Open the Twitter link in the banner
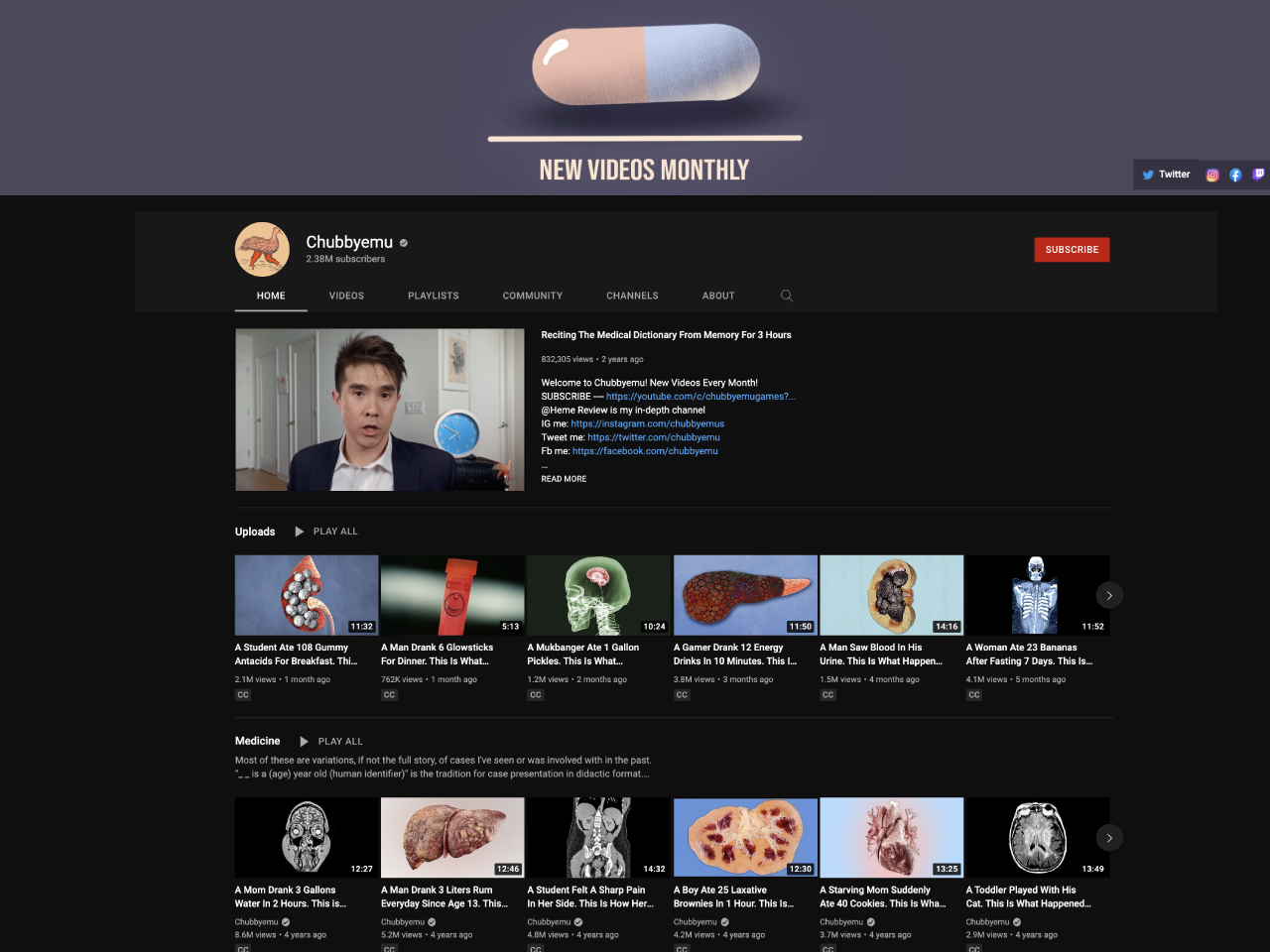The width and height of the screenshot is (1270, 952). point(1166,175)
